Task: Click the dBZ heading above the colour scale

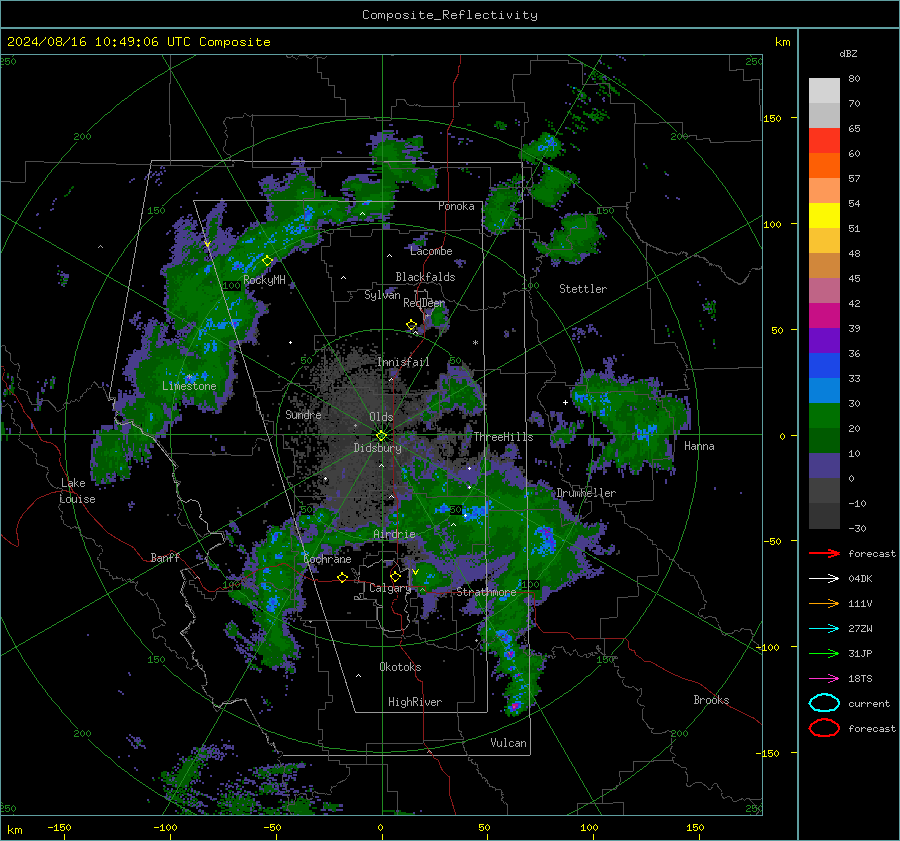Action: pyautogui.click(x=848, y=53)
